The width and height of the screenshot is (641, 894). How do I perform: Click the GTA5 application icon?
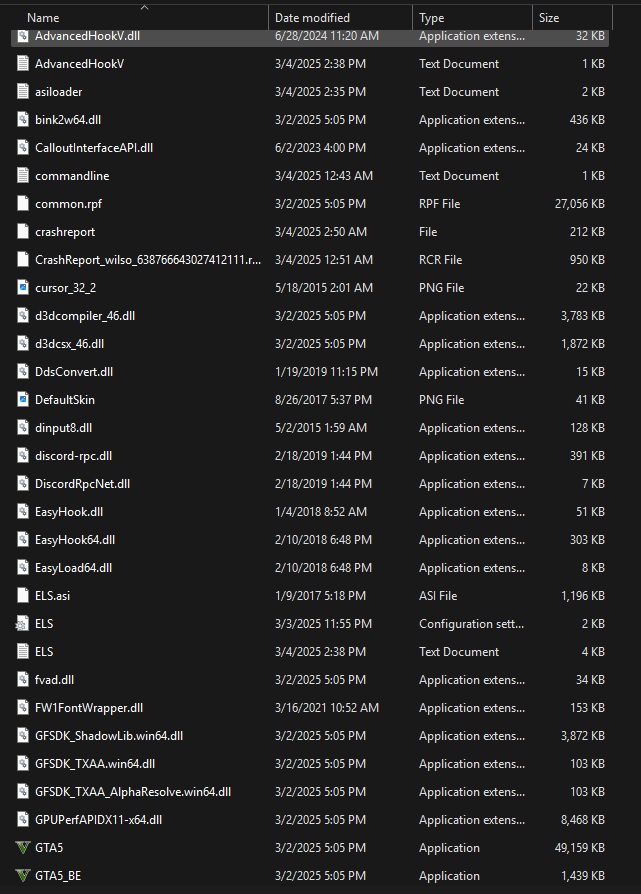(x=23, y=848)
